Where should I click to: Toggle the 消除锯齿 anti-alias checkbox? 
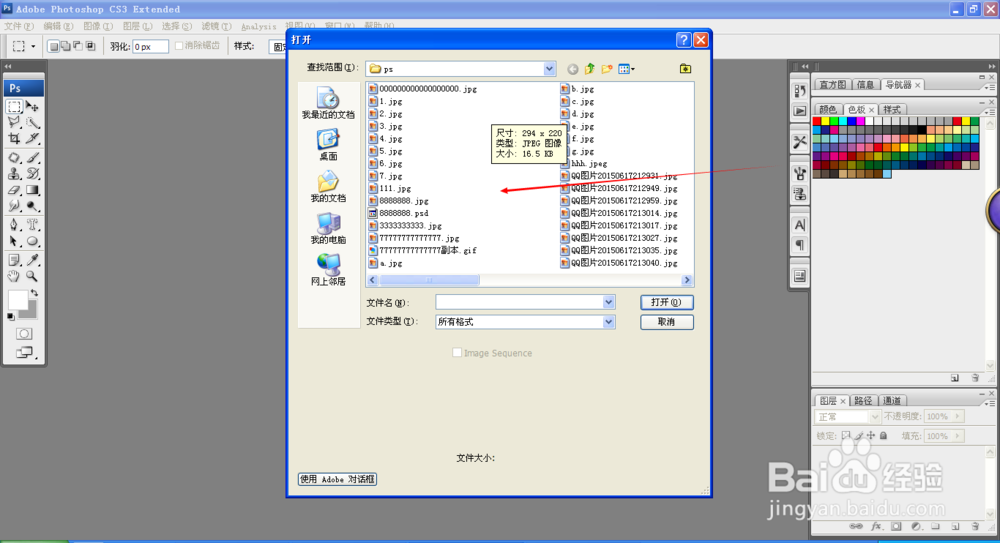click(179, 45)
